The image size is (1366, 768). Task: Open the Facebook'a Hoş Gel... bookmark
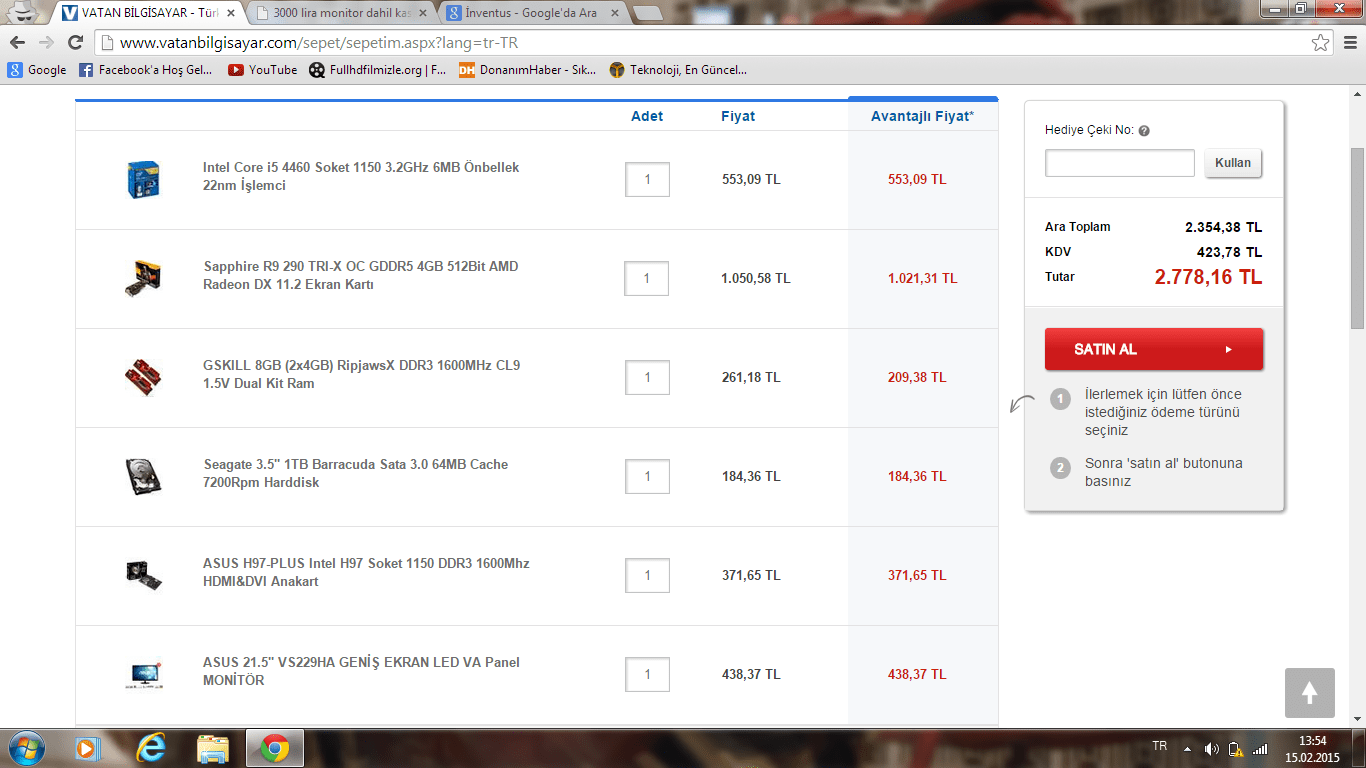pyautogui.click(x=146, y=70)
